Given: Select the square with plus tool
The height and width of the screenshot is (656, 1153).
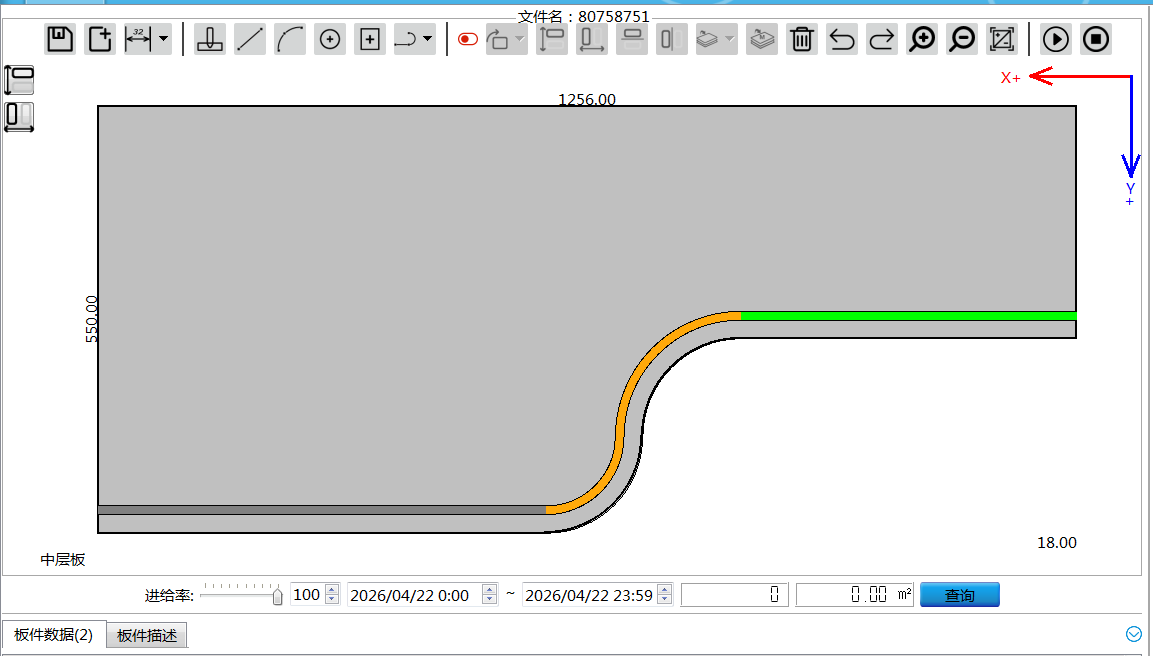Looking at the screenshot, I should tap(370, 39).
